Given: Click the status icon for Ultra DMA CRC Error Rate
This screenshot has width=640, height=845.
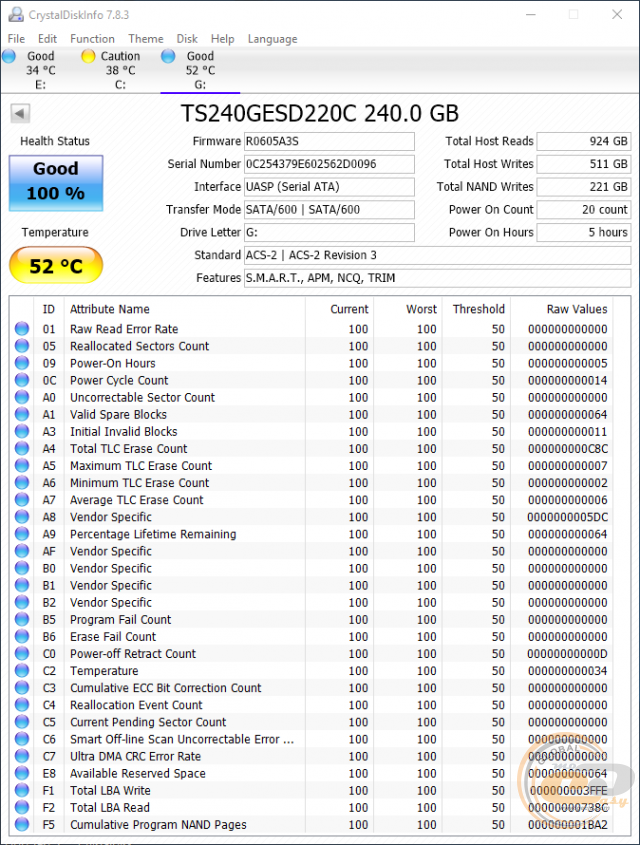Looking at the screenshot, I should click(x=22, y=756).
